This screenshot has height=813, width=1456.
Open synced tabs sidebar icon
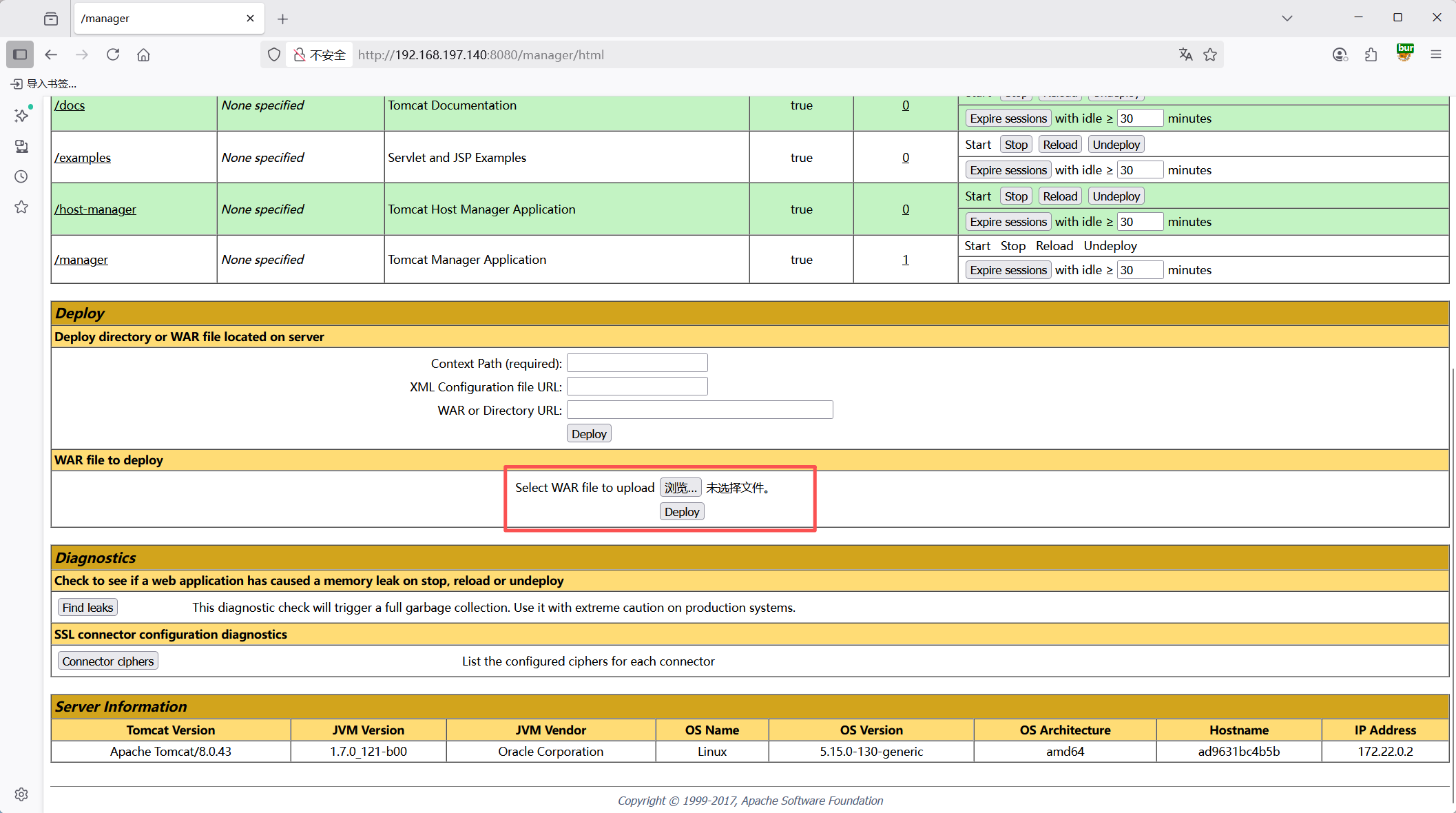(x=21, y=146)
